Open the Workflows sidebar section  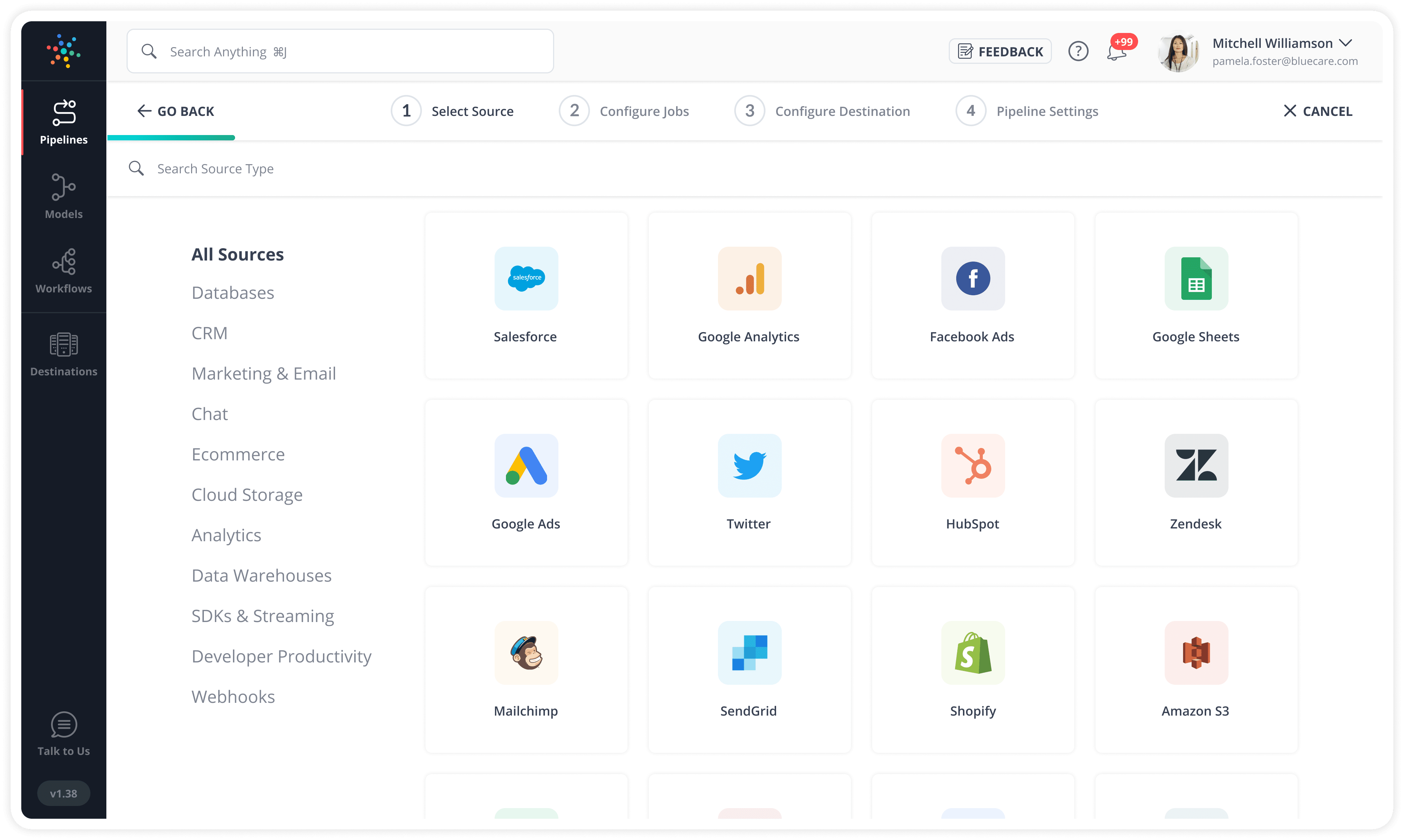63,270
